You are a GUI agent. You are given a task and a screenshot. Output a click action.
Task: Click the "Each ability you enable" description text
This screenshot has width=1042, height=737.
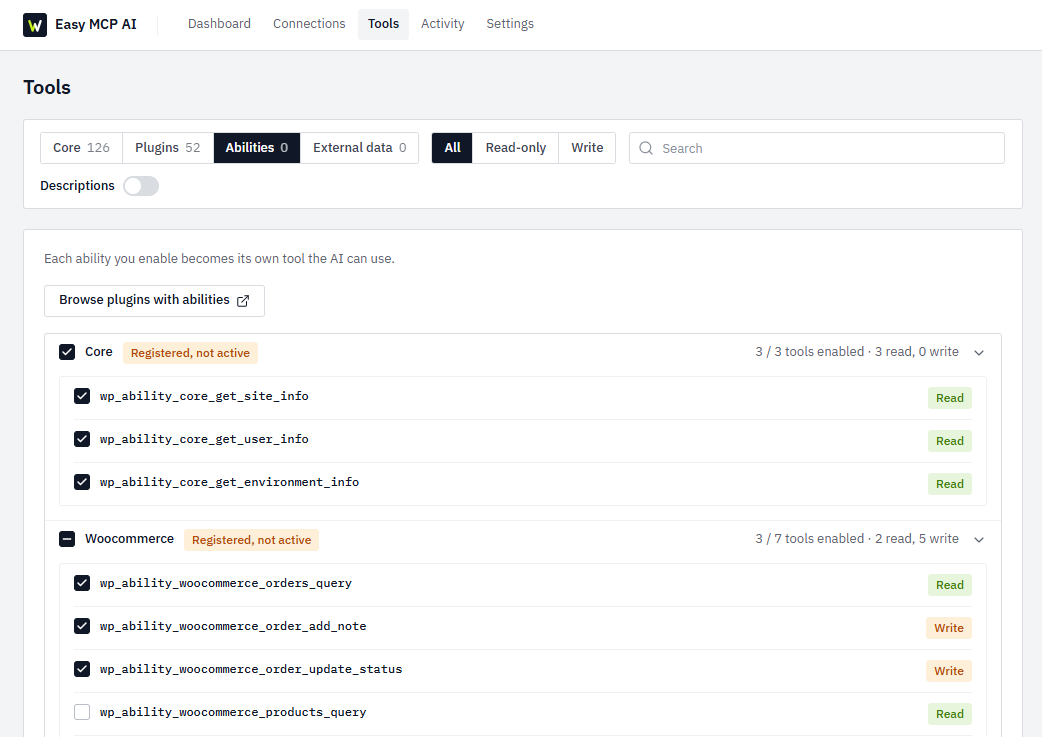219,259
